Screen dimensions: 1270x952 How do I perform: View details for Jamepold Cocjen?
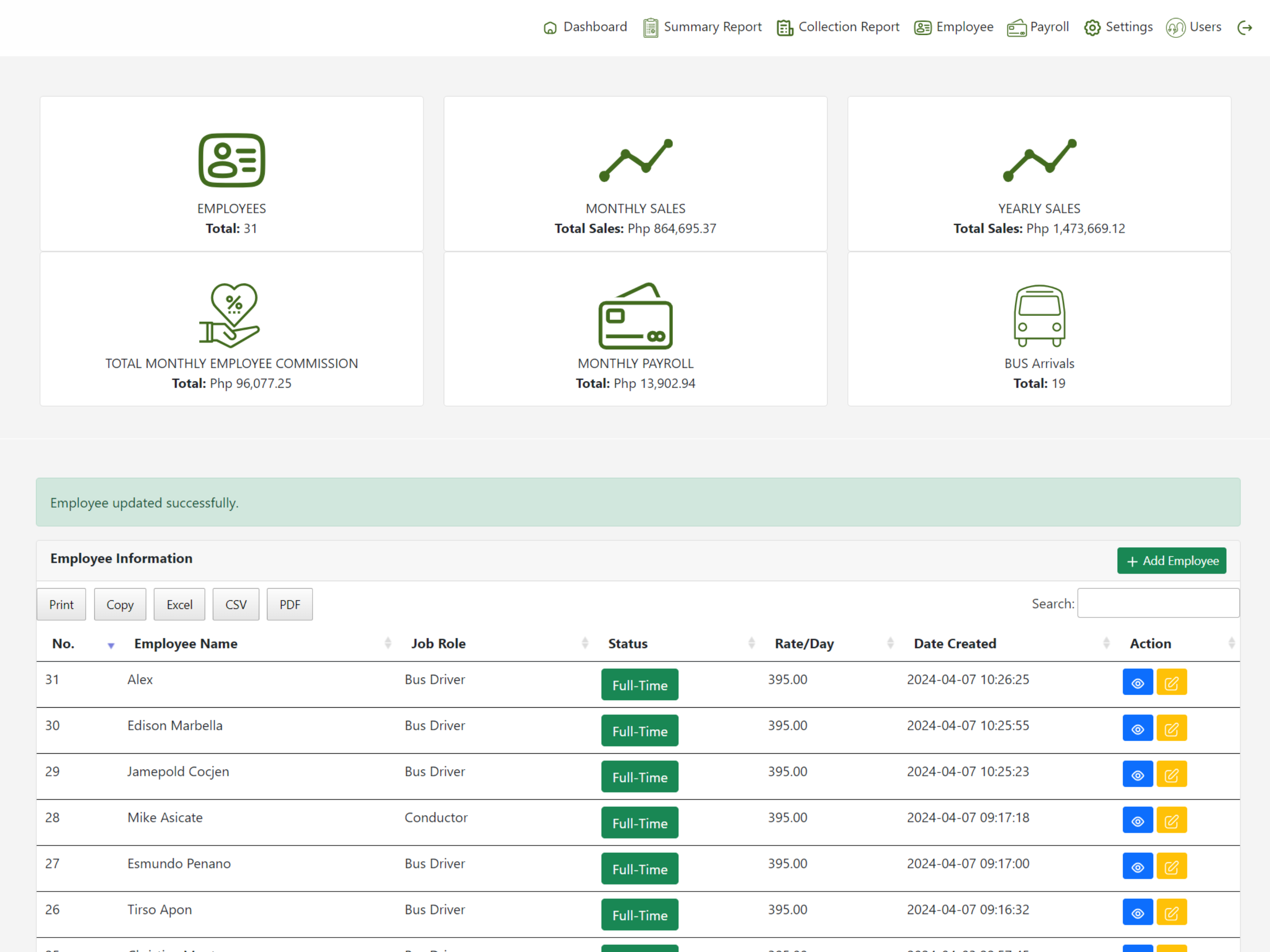(x=1137, y=774)
